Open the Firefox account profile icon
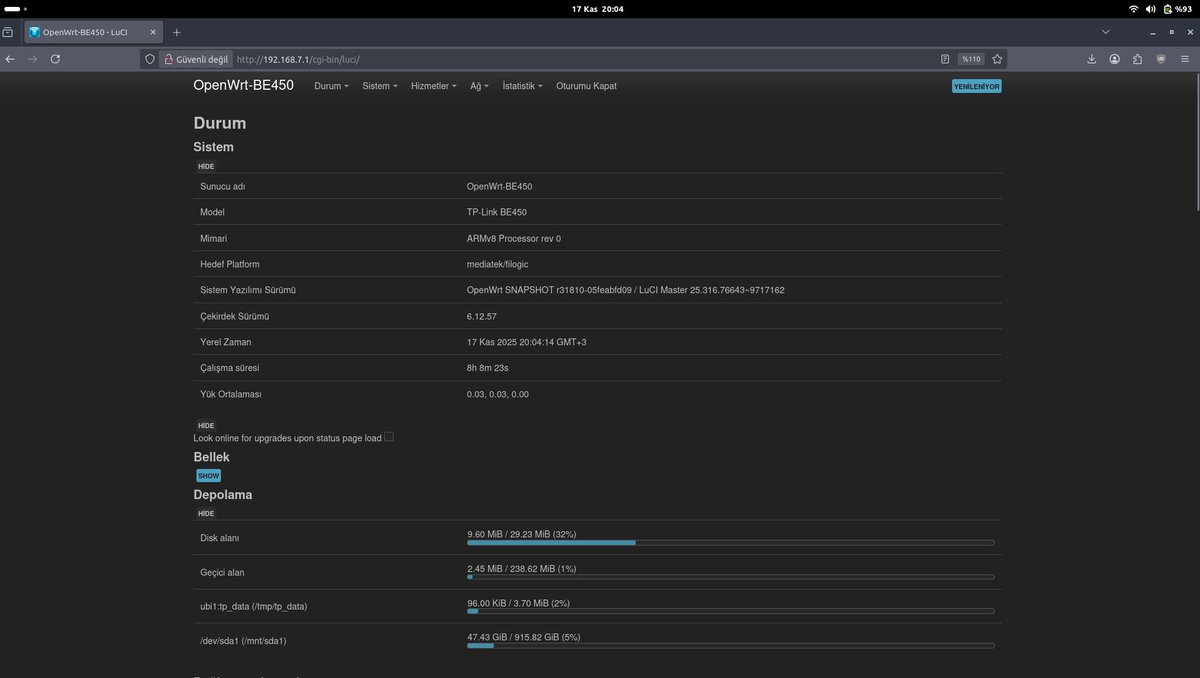The image size is (1200, 678). [x=1114, y=59]
